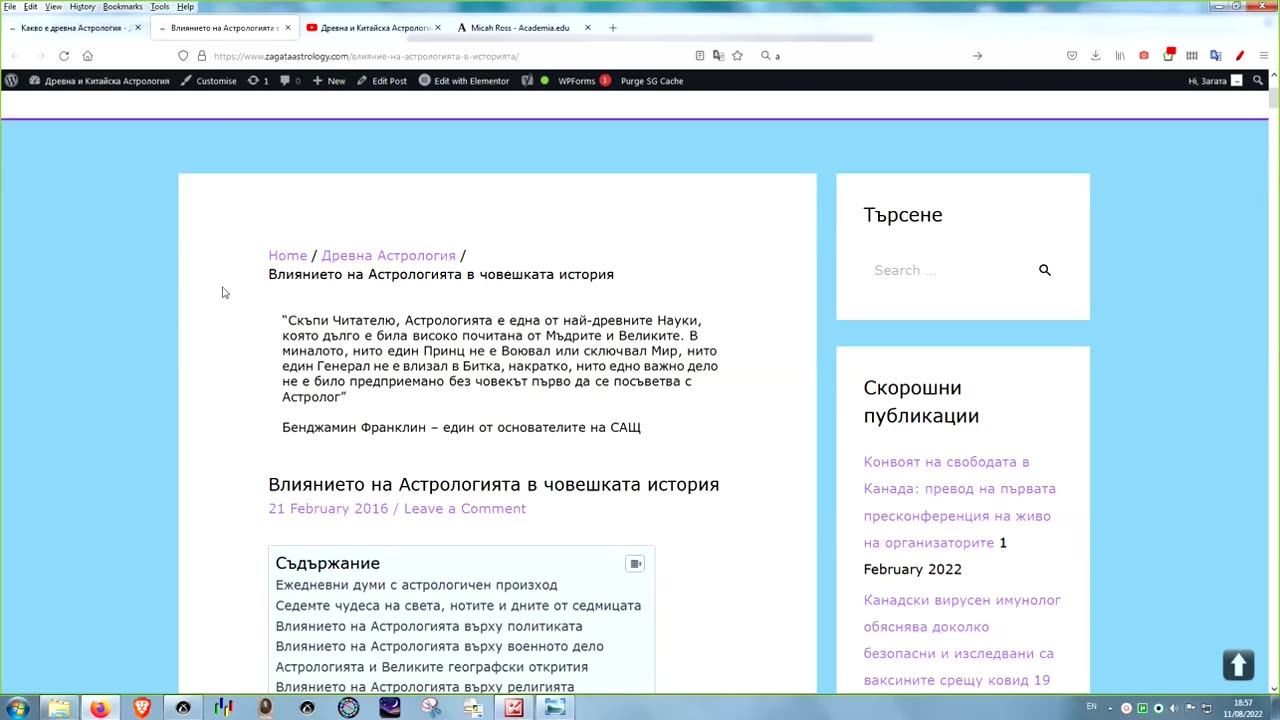Bookmark this page with star

click(x=737, y=56)
